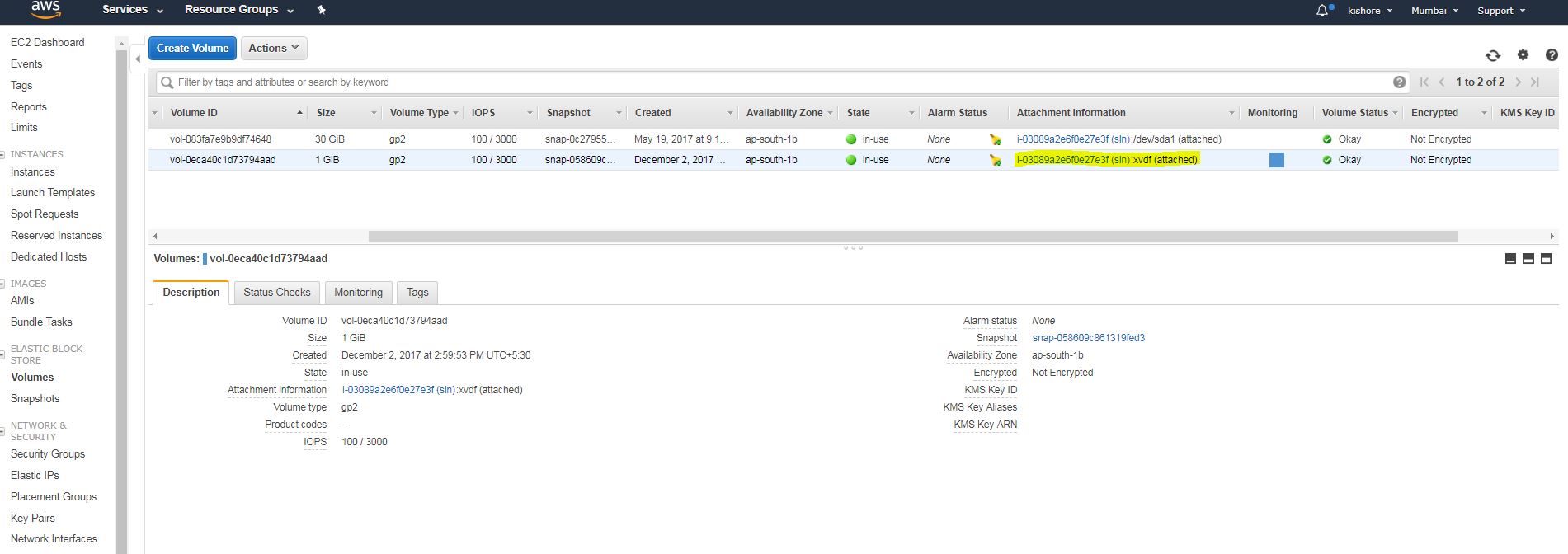Screen dimensions: 1568x554
Task: Click the filter search help icon
Action: coord(1399,82)
